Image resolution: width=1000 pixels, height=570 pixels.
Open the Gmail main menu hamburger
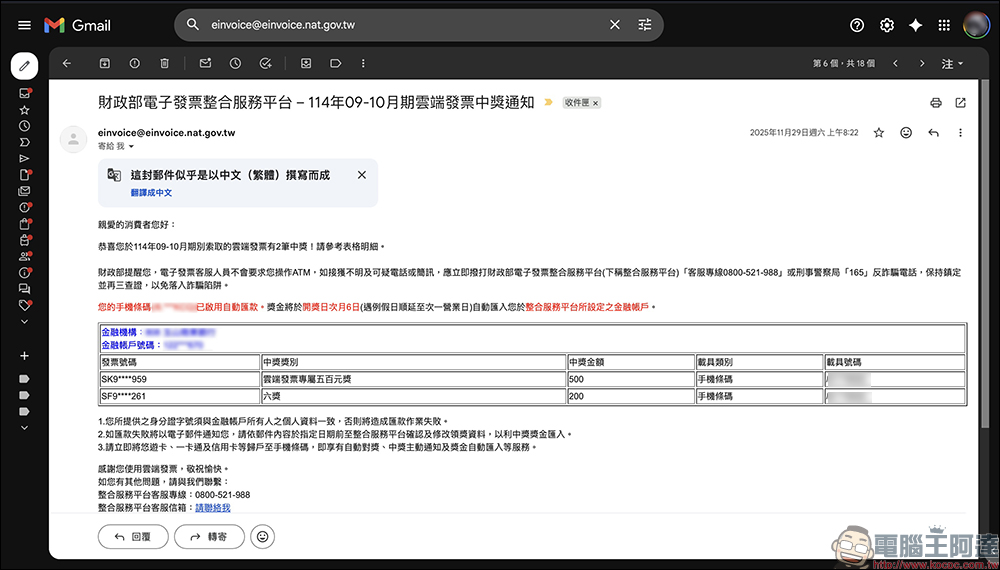[24, 26]
